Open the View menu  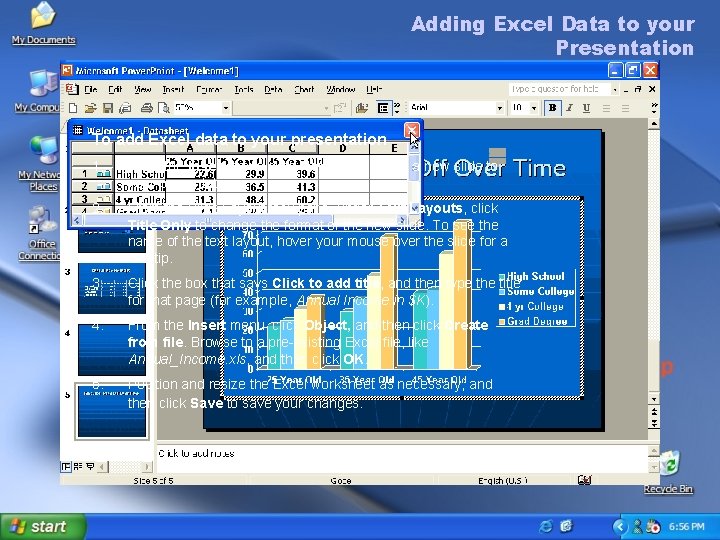(142, 89)
